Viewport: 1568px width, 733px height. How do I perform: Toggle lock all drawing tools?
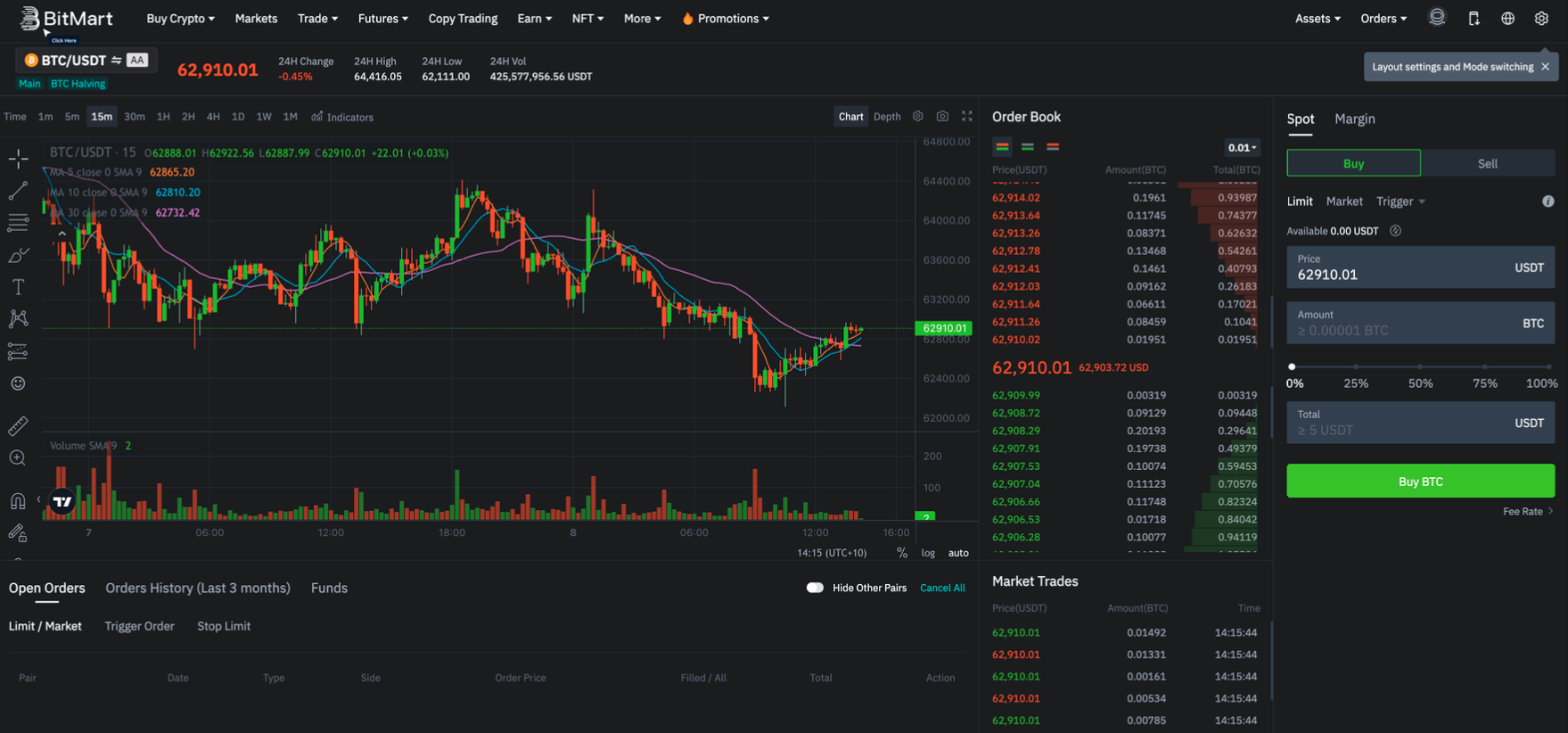pos(18,533)
